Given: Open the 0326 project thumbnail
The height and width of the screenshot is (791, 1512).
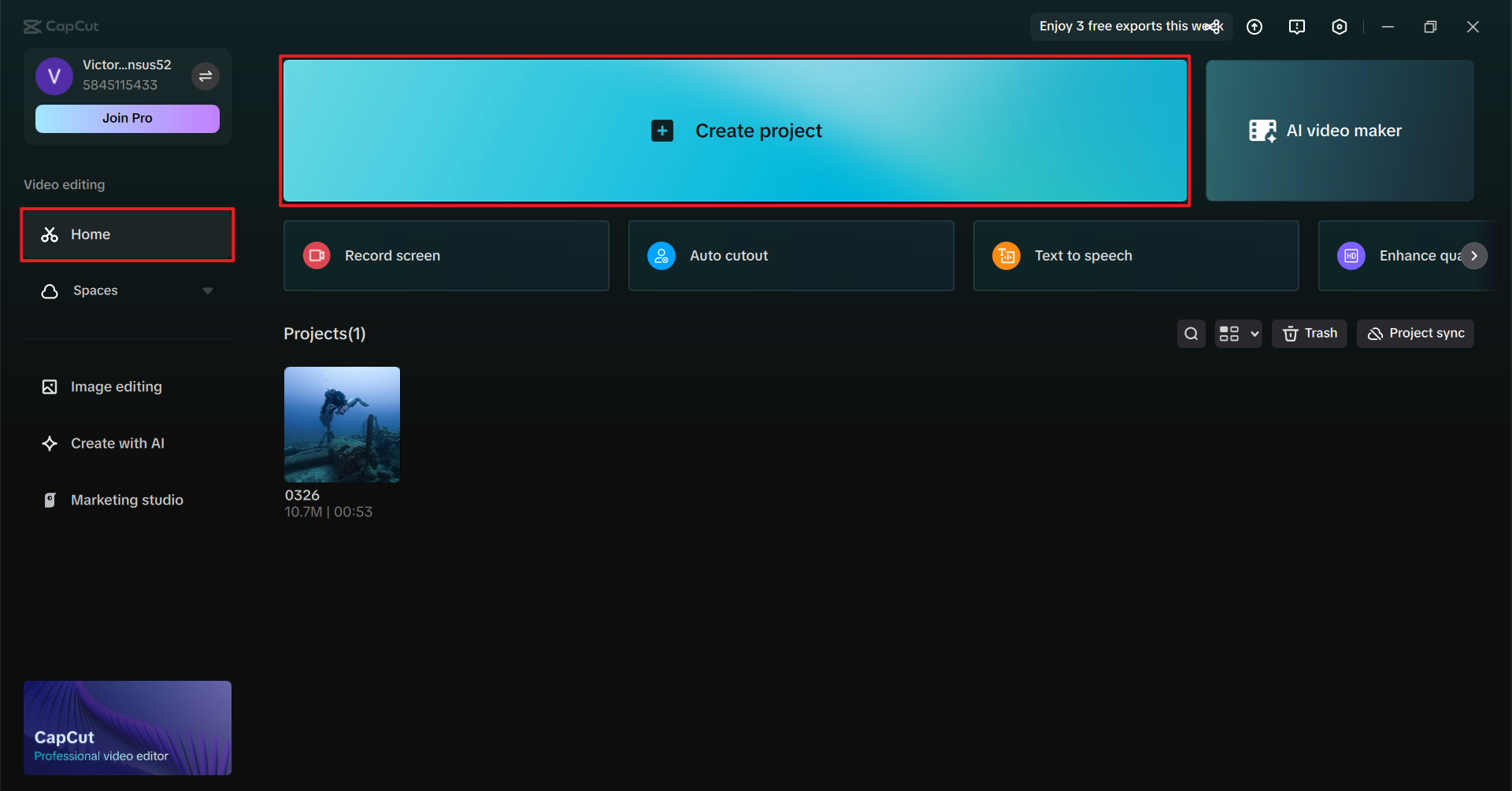Looking at the screenshot, I should coord(341,423).
